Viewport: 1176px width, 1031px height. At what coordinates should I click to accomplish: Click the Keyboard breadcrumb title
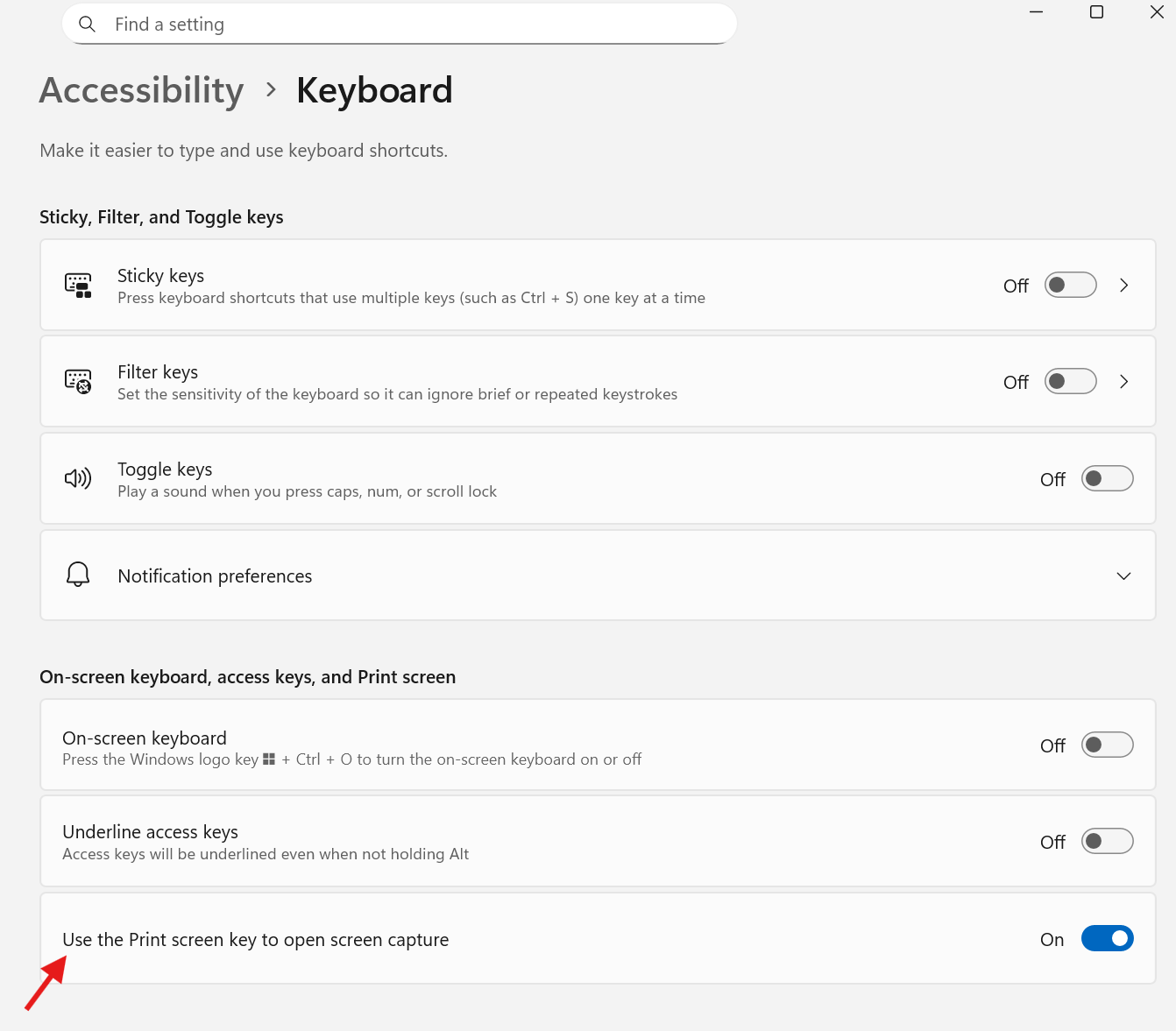(x=374, y=89)
